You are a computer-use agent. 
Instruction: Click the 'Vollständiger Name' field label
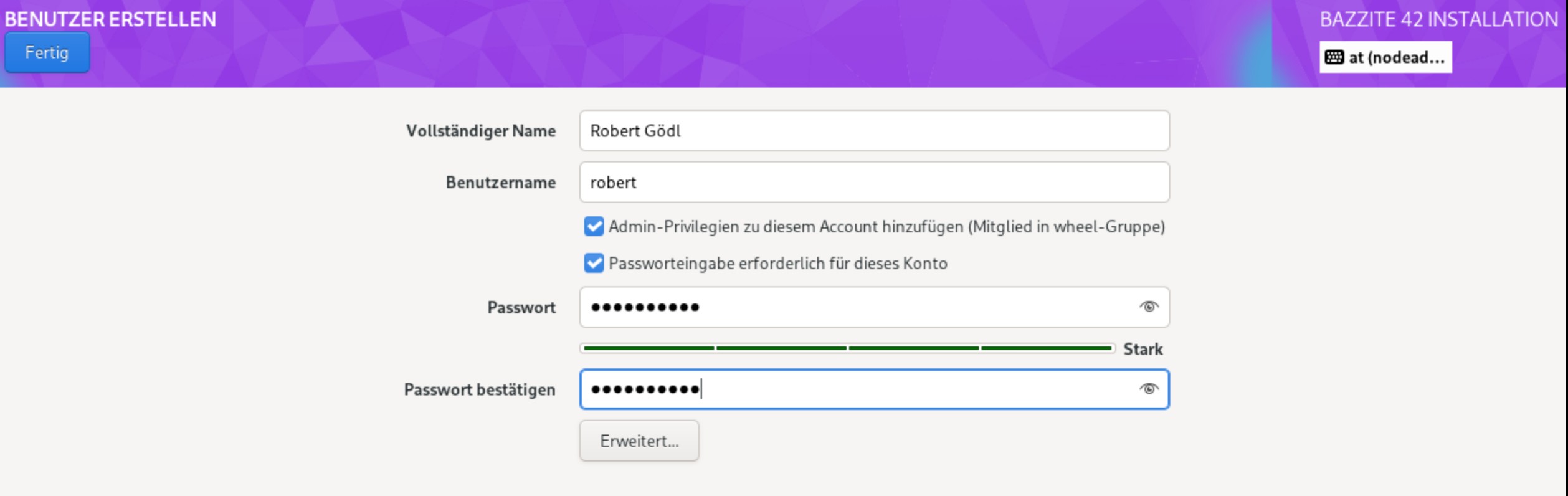[x=480, y=131]
